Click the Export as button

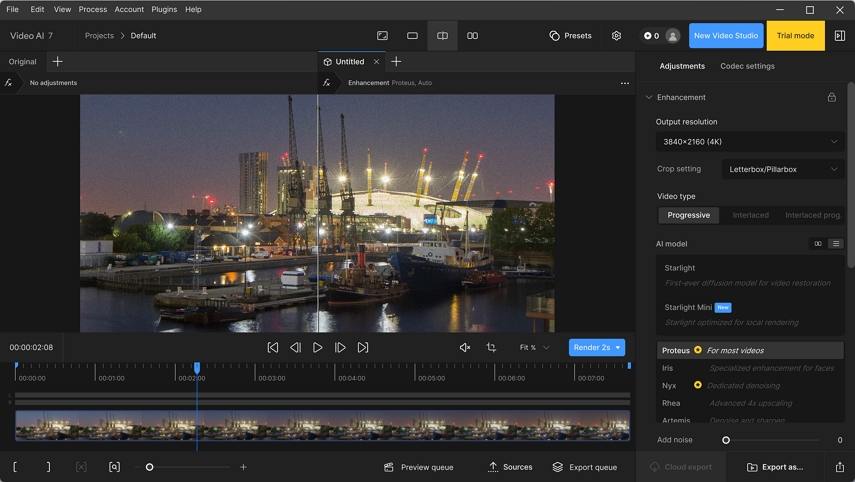point(775,467)
